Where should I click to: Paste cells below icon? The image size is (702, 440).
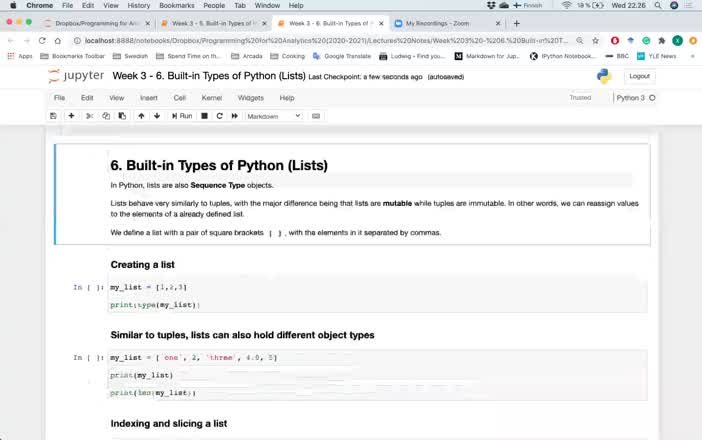(x=122, y=116)
